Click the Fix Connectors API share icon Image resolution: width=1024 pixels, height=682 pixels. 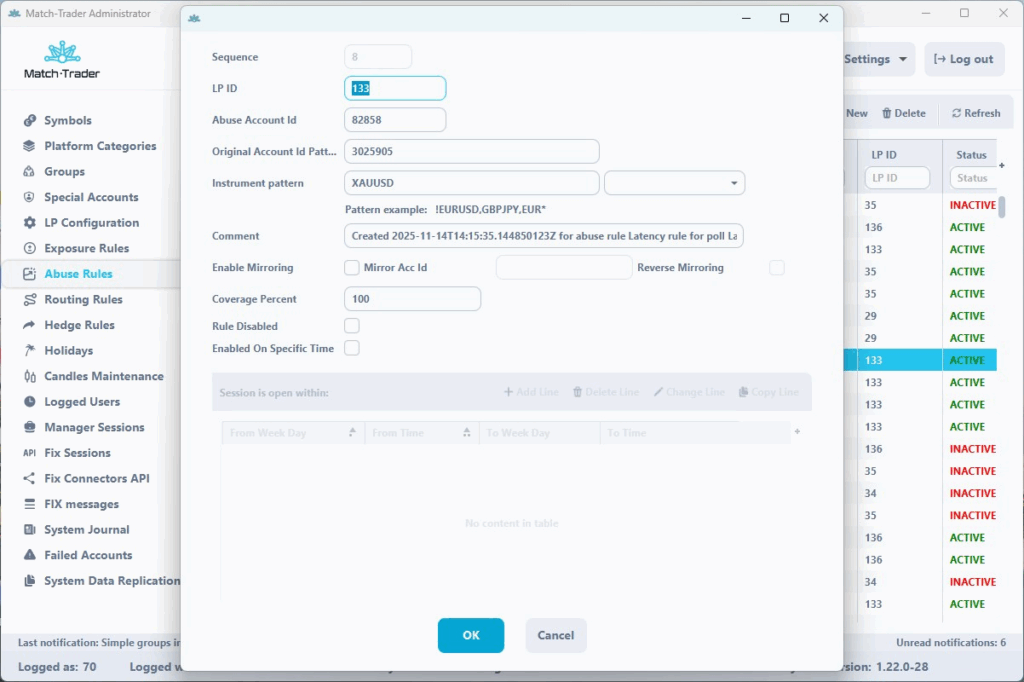click(x=29, y=479)
